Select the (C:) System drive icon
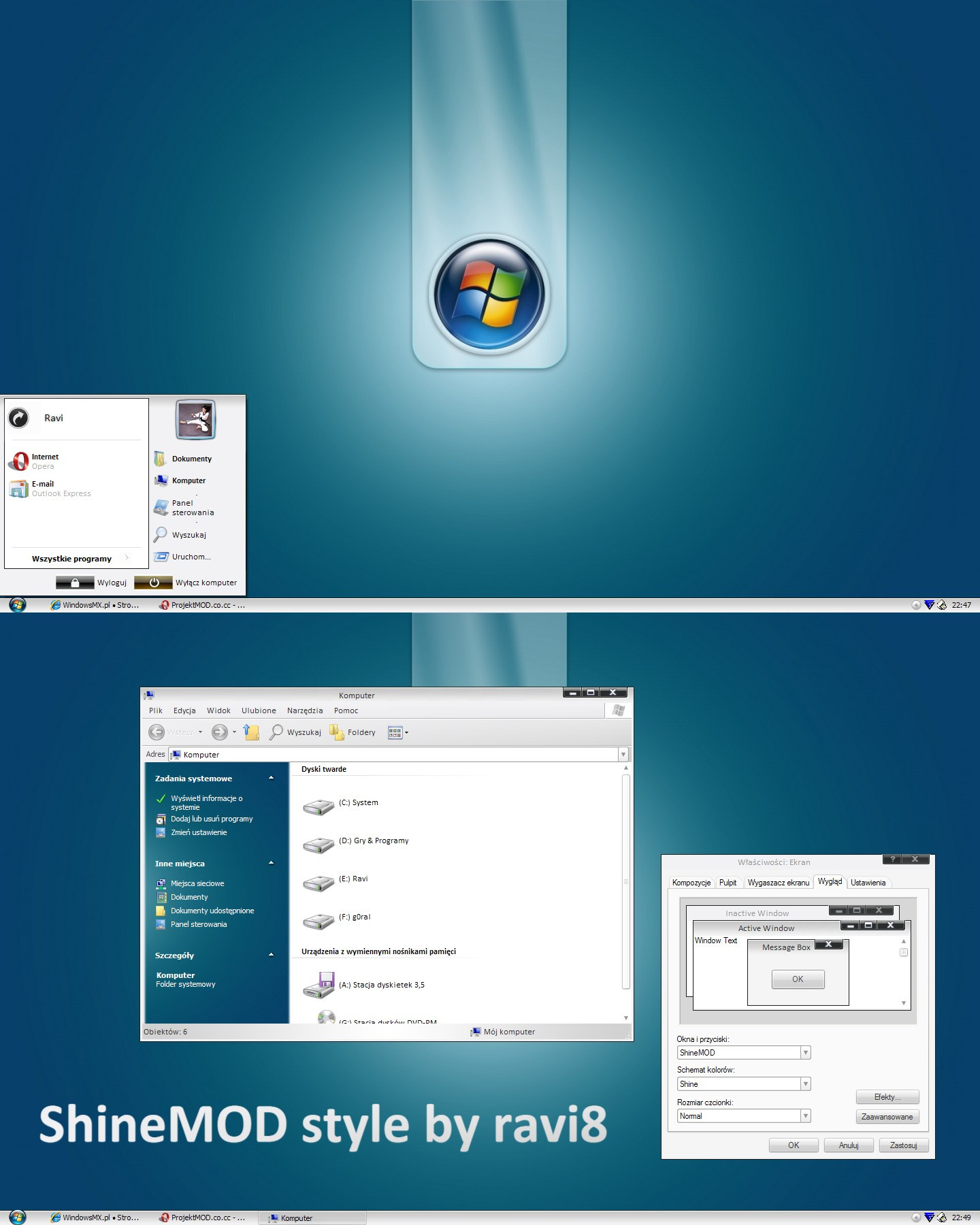 (x=318, y=806)
